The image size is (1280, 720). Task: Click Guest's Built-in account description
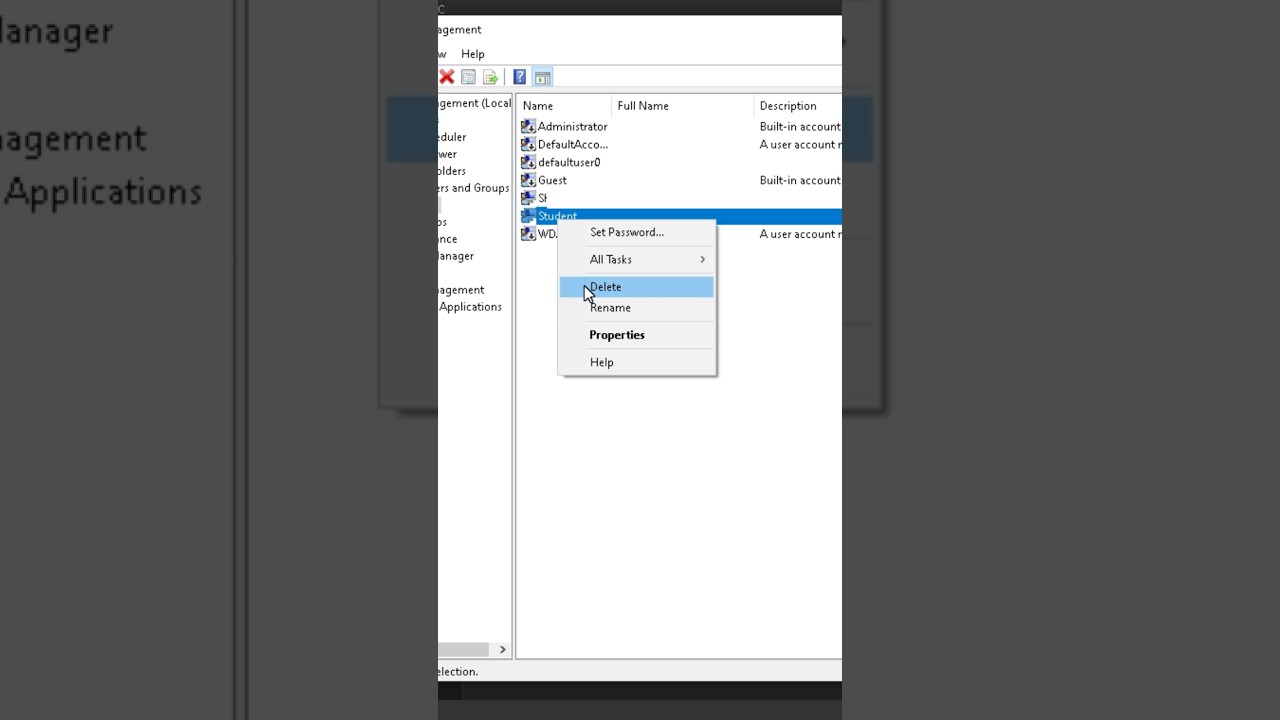tap(800, 181)
